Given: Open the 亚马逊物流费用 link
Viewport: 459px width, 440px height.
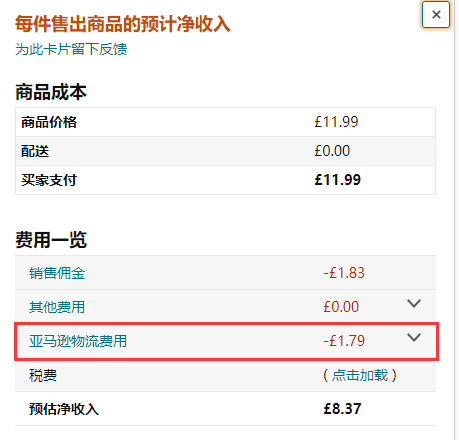Looking at the screenshot, I should (78, 341).
